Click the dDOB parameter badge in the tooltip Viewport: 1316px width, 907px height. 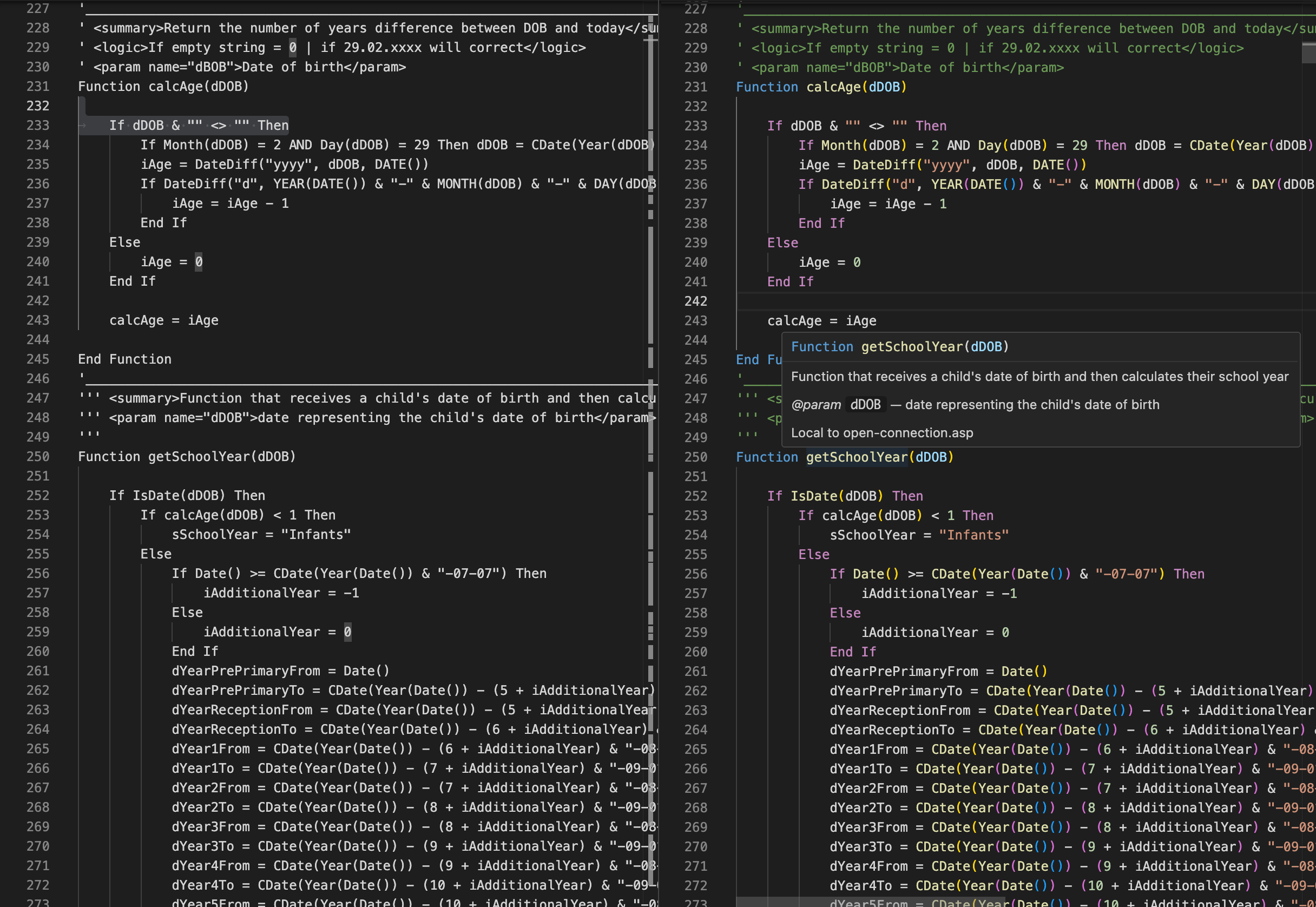click(x=865, y=405)
